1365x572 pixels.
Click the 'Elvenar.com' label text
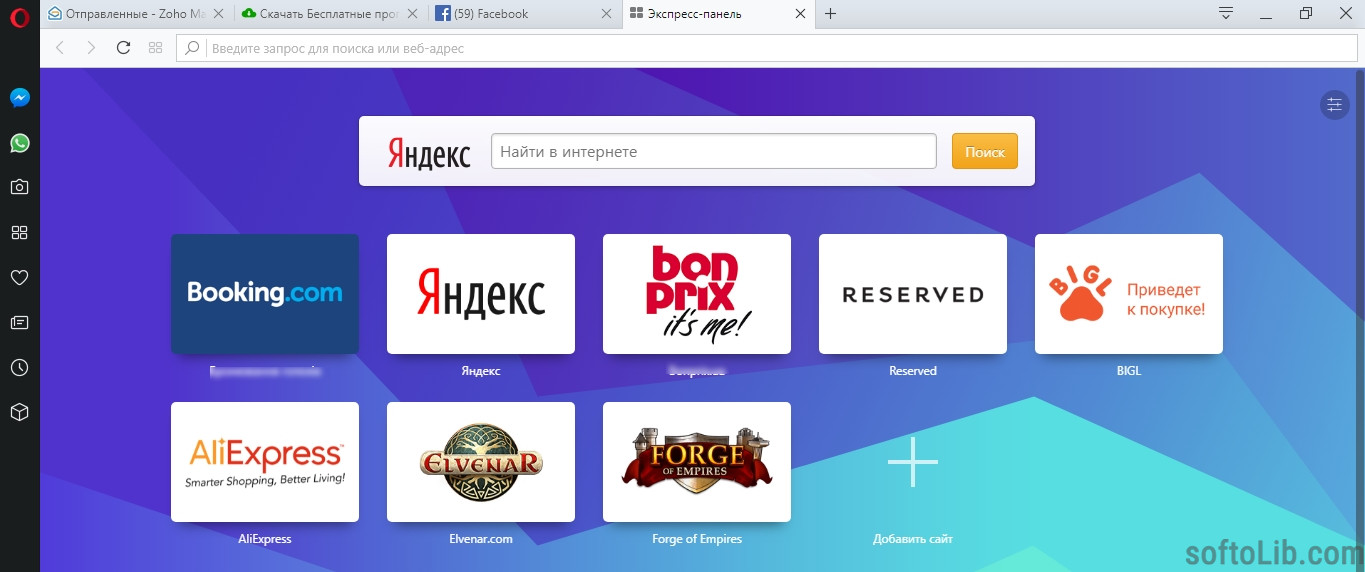point(481,539)
